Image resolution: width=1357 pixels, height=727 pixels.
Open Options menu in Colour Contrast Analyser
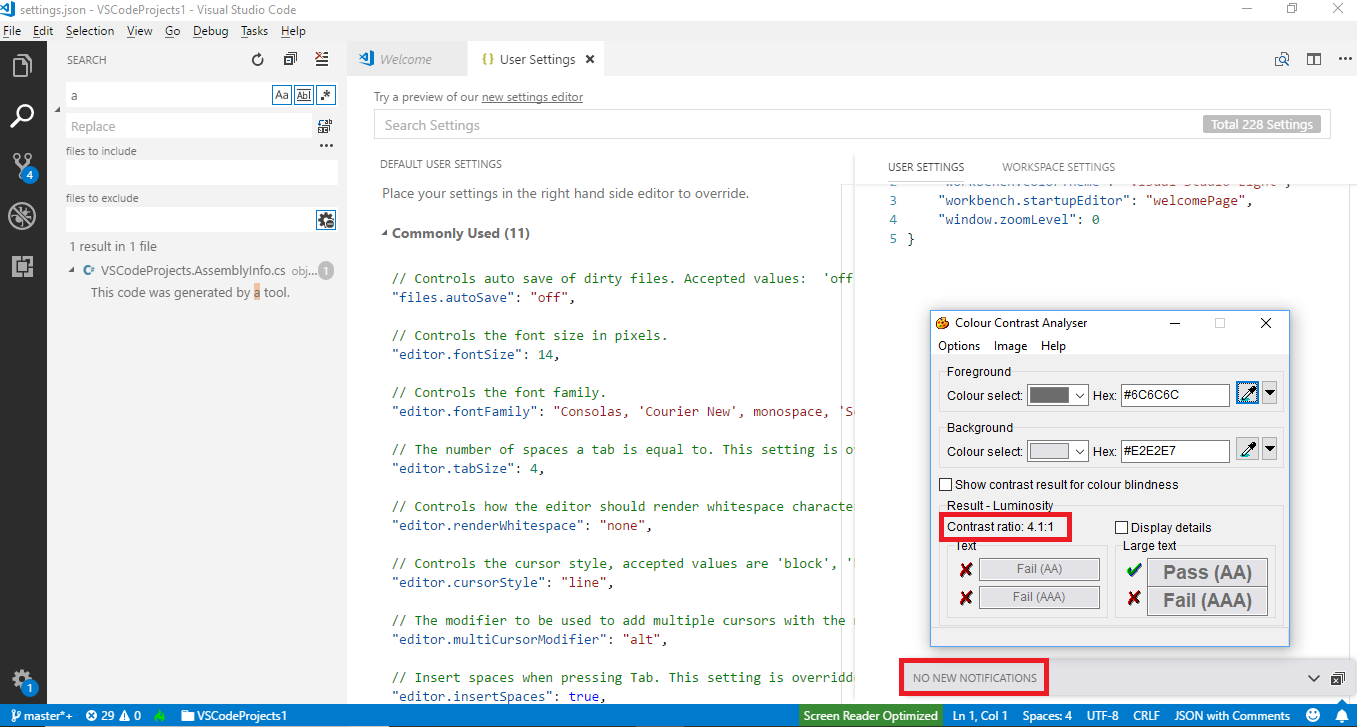[x=959, y=346]
